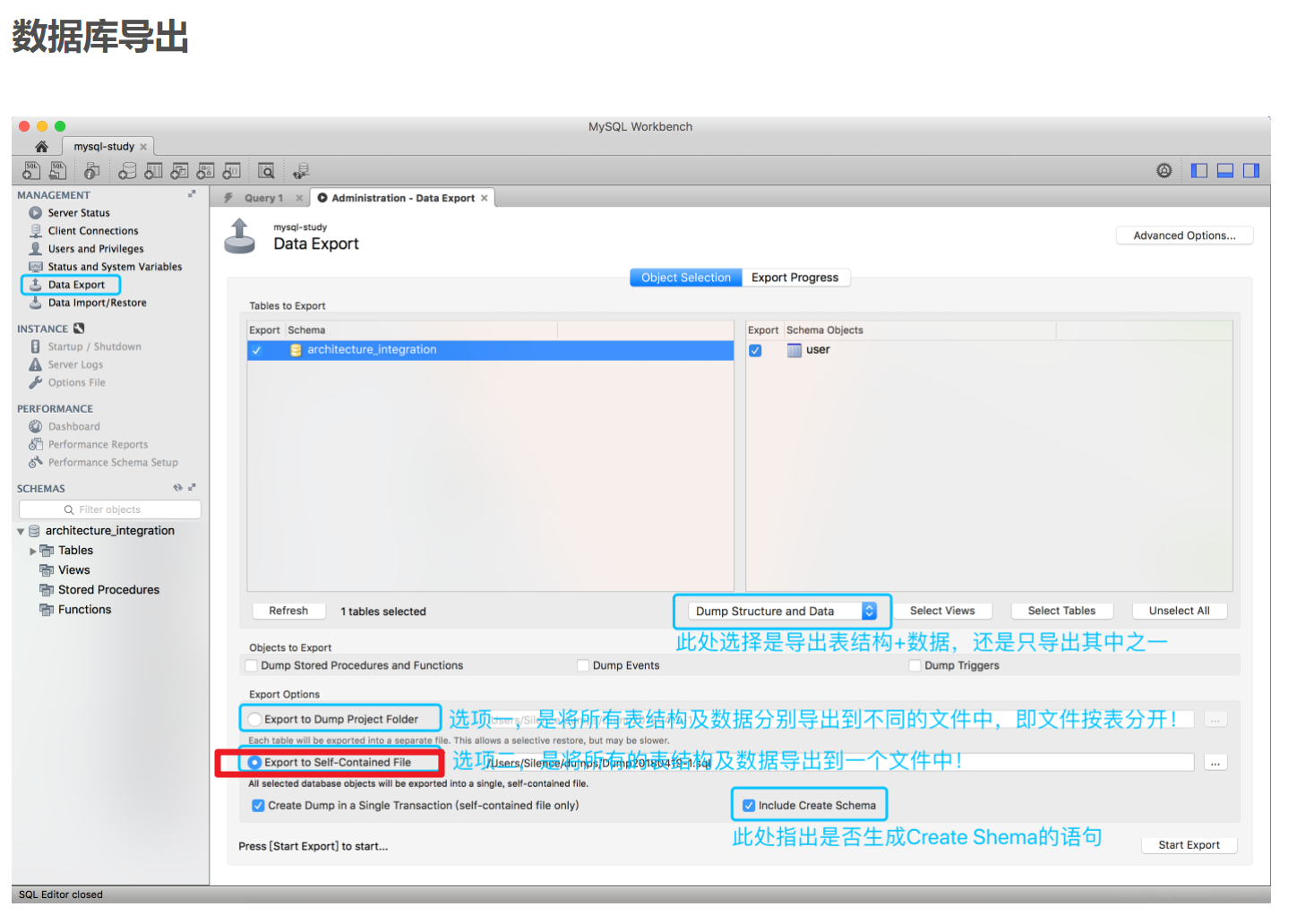Click the Home icon tab
Viewport: 1297px width, 924px height.
click(x=41, y=146)
